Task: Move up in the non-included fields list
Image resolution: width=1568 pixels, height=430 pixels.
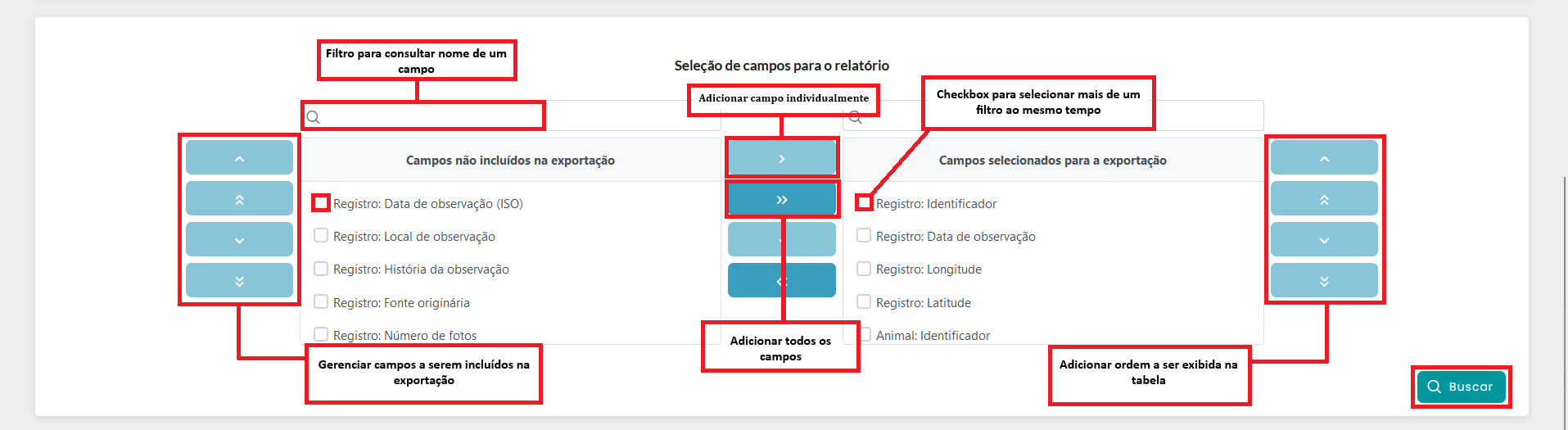Action: click(239, 158)
